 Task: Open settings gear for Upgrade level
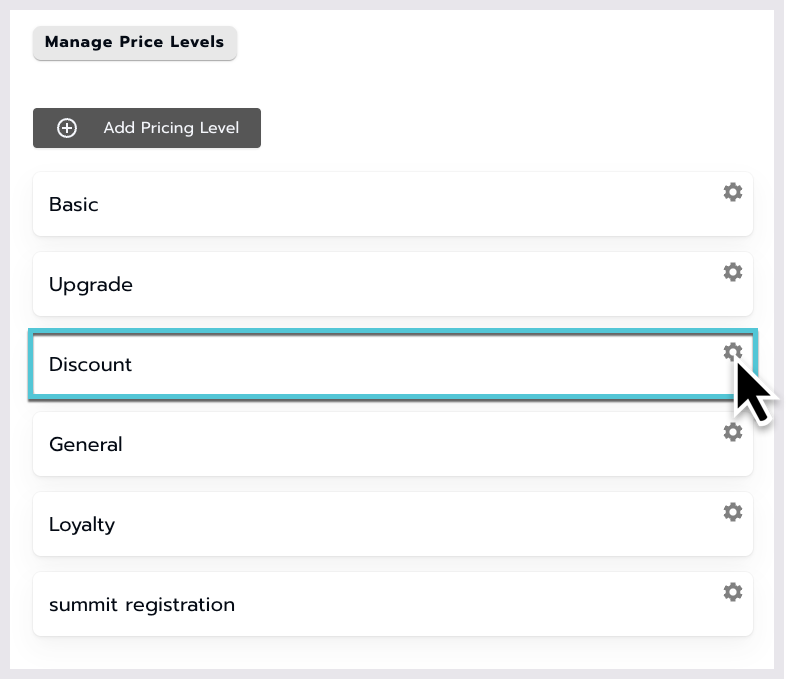[x=732, y=272]
